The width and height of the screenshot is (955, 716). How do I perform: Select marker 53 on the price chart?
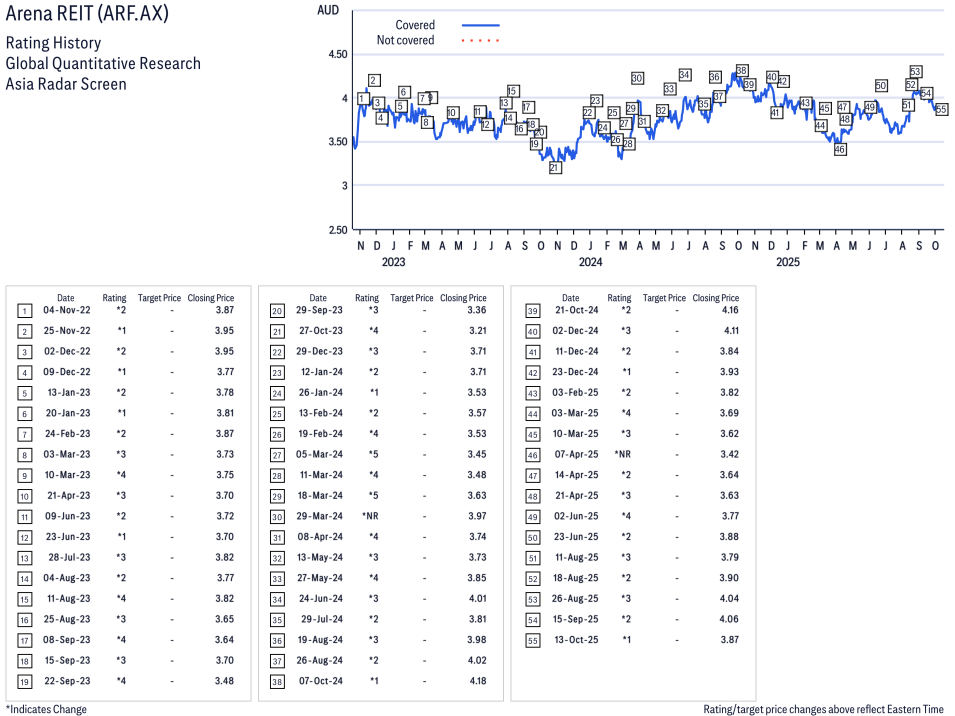click(x=915, y=72)
